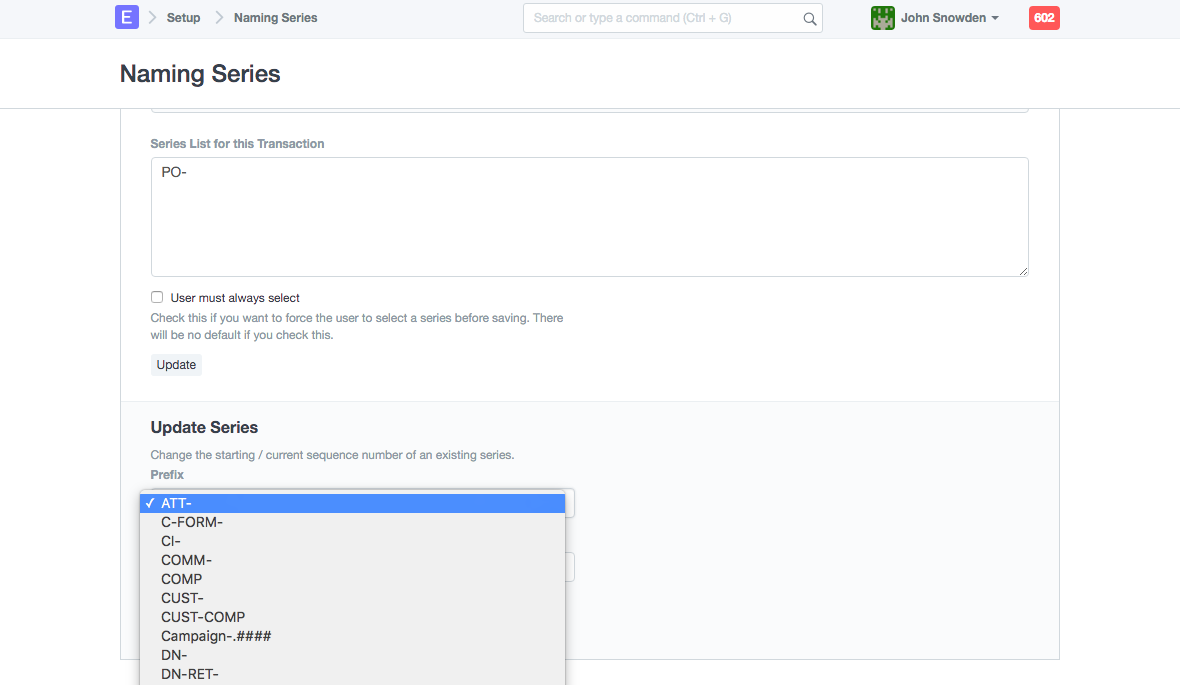Open the 602 notifications badge
This screenshot has width=1180, height=685.
[x=1044, y=18]
